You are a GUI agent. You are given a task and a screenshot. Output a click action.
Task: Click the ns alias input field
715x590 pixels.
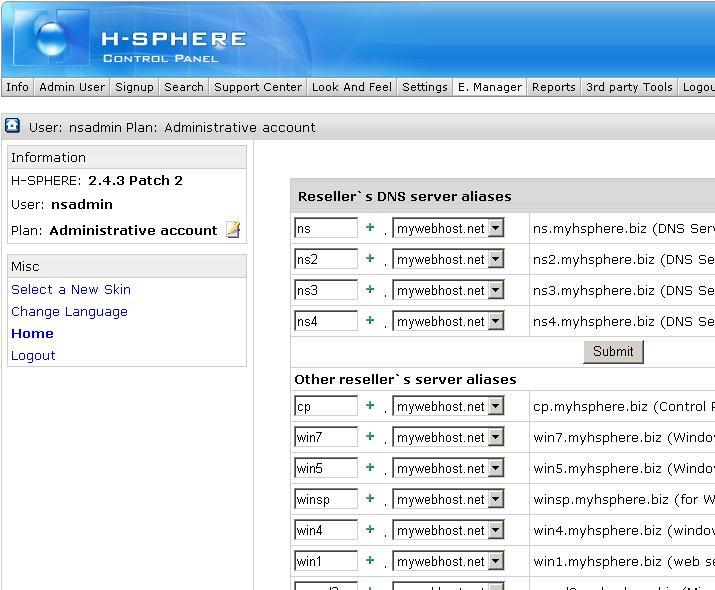click(326, 228)
